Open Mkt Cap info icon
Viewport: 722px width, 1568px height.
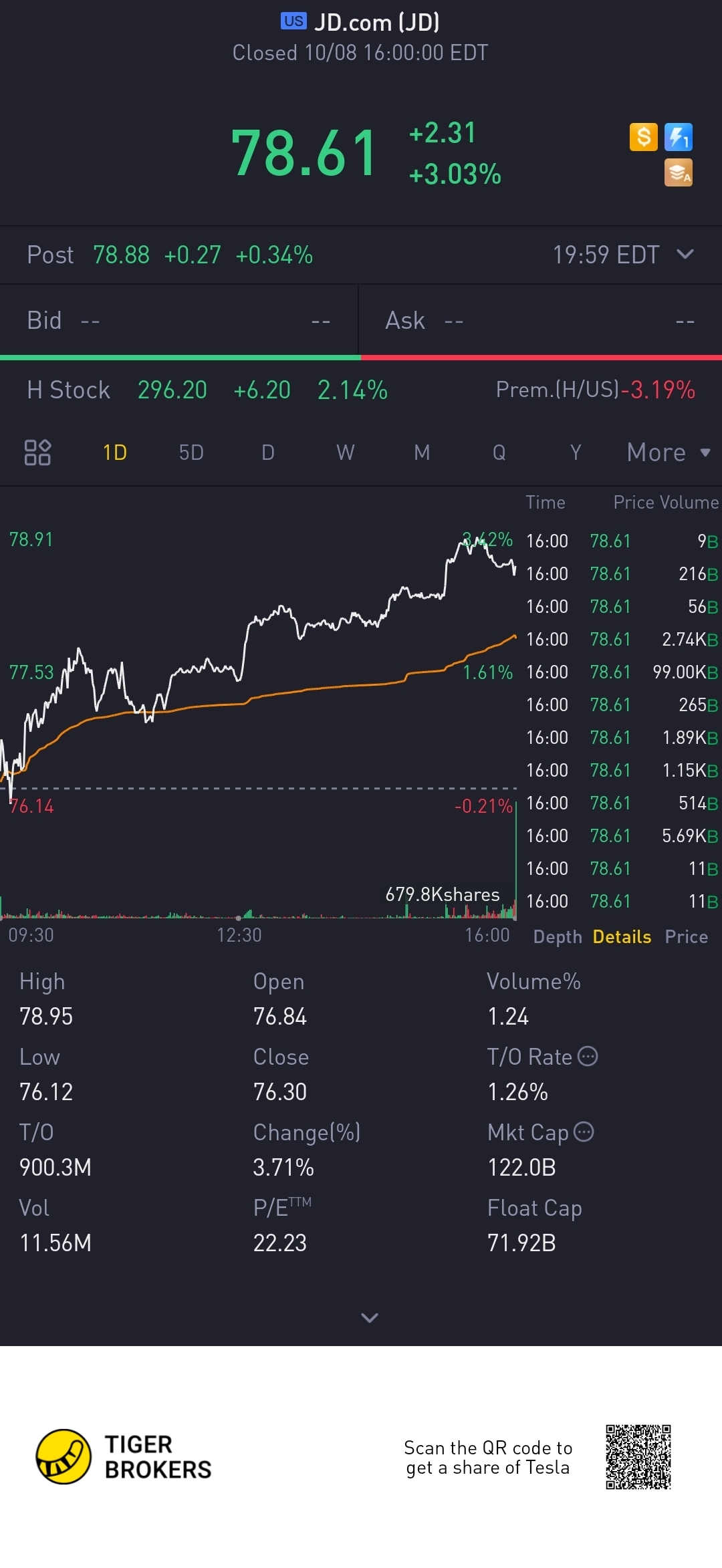pyautogui.click(x=584, y=1132)
